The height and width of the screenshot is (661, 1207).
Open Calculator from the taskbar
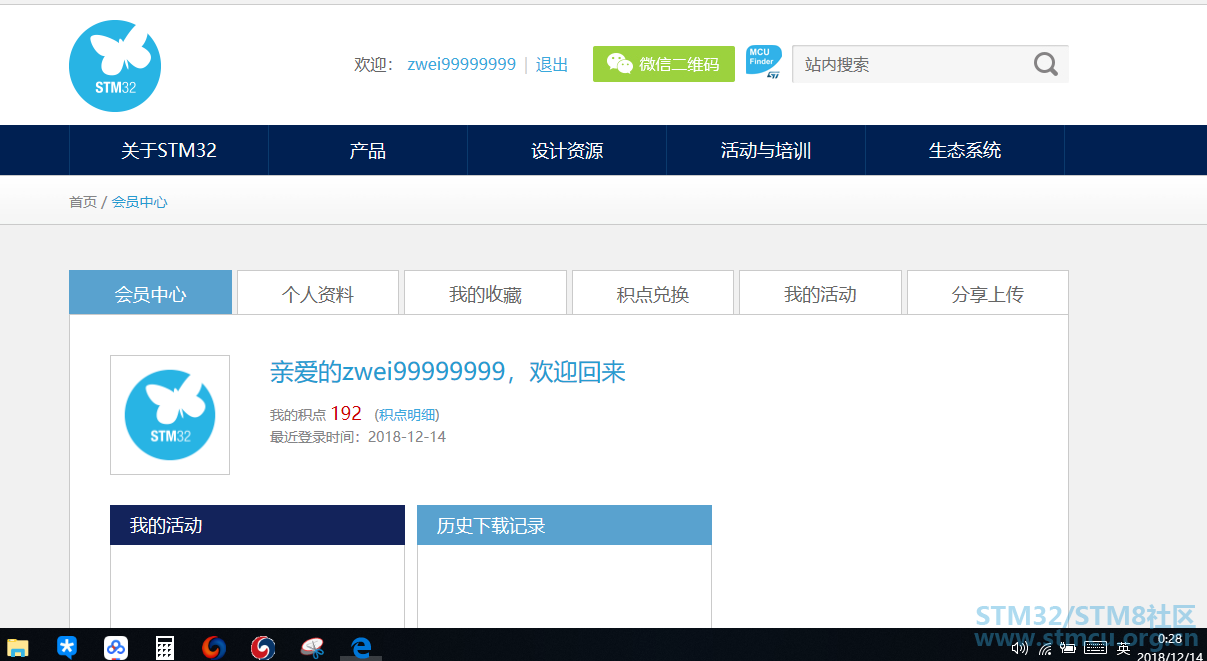(165, 647)
